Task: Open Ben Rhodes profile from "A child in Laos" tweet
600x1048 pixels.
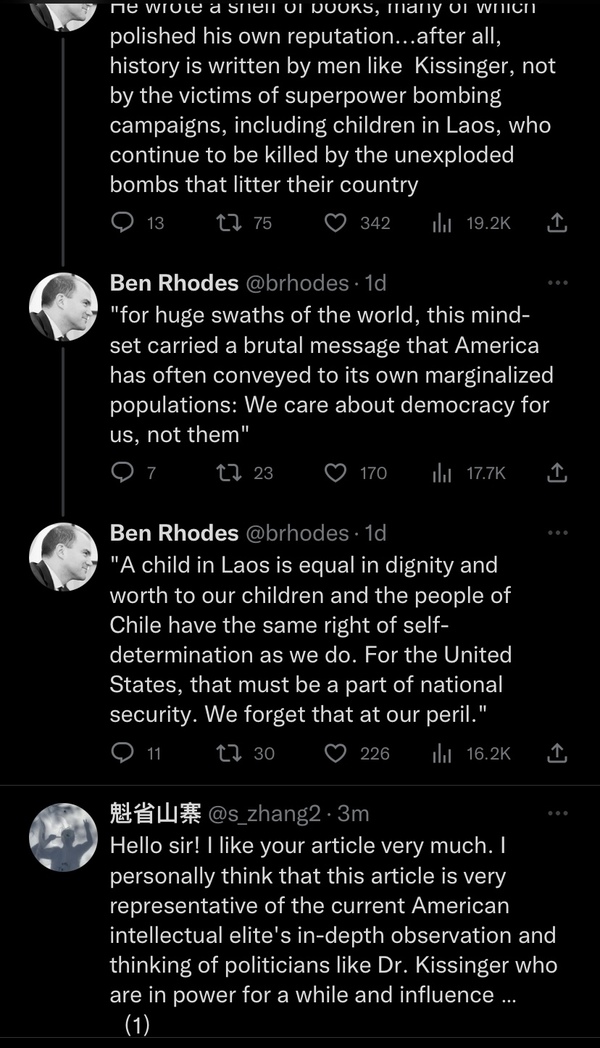Action: point(174,532)
